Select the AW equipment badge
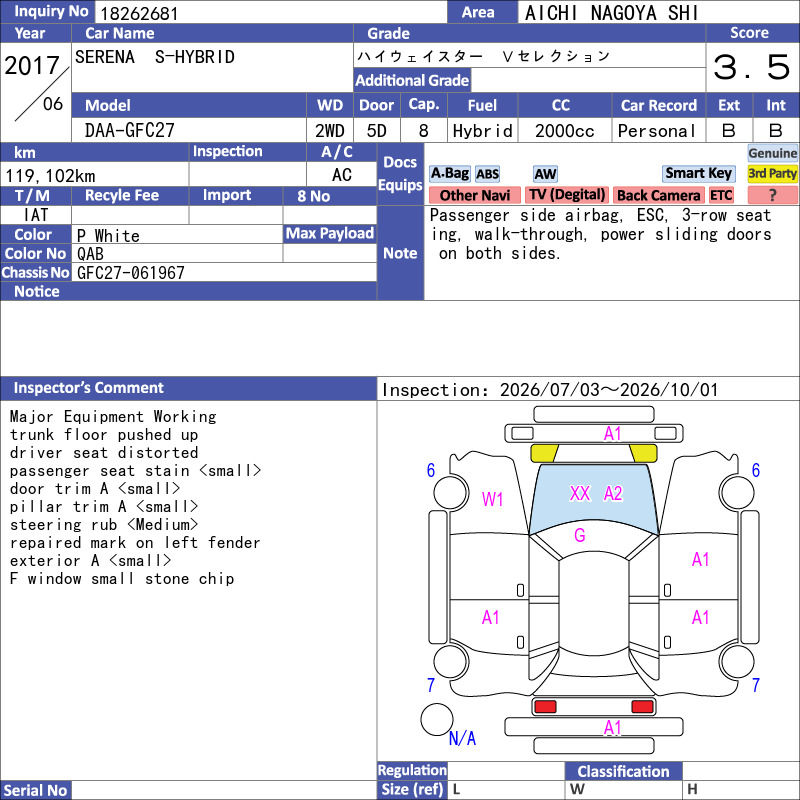 tap(545, 174)
